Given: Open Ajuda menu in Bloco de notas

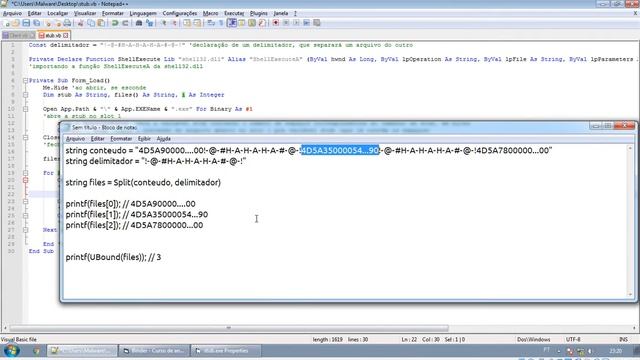Looking at the screenshot, I should coord(164,139).
